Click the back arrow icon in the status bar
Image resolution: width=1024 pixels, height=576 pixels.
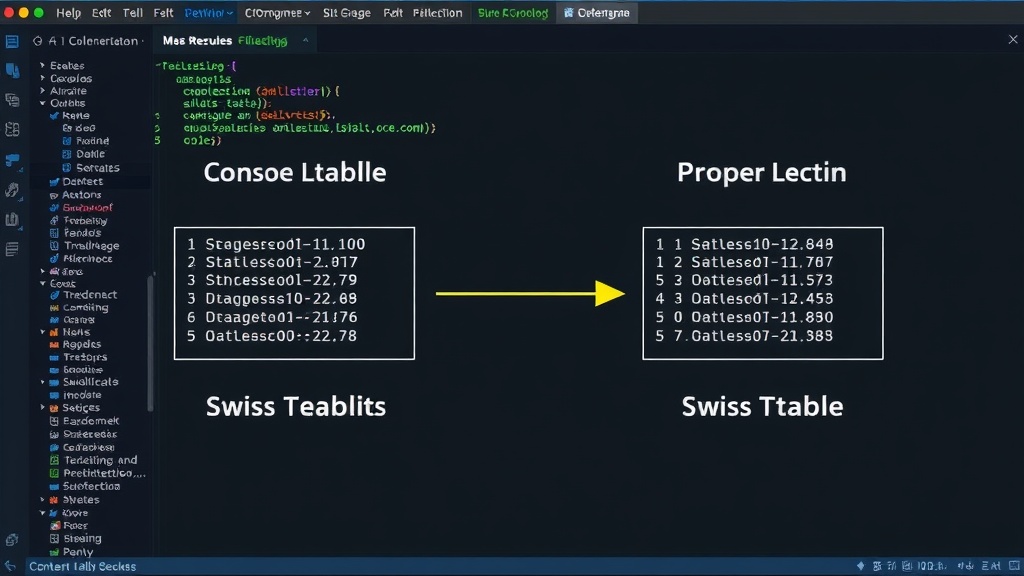(x=10, y=566)
